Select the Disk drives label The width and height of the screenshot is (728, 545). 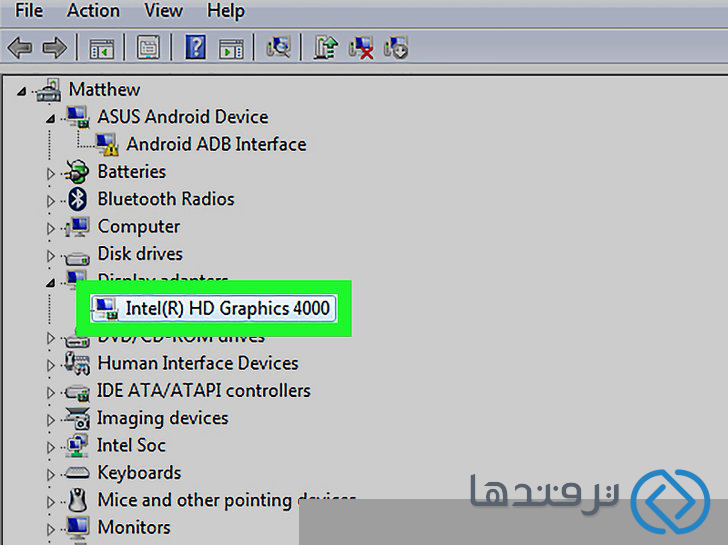point(140,253)
